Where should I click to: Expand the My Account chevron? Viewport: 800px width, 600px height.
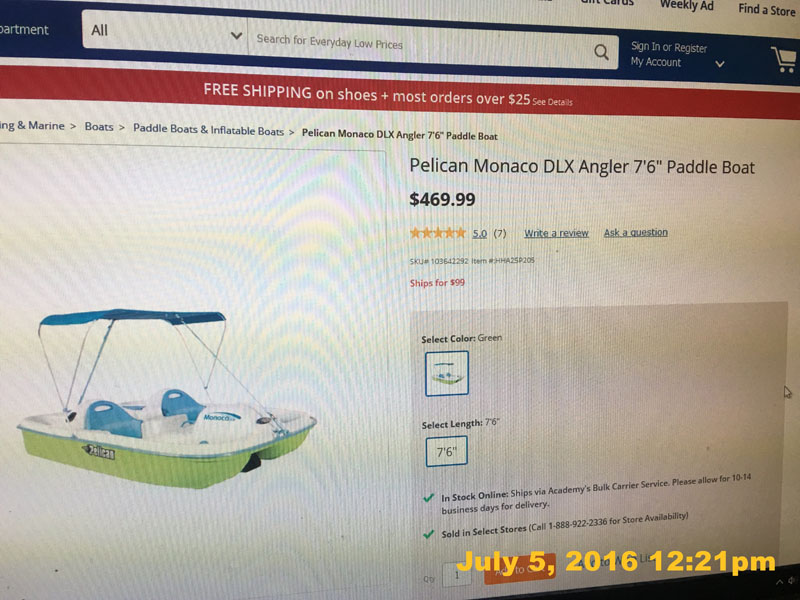tap(719, 64)
